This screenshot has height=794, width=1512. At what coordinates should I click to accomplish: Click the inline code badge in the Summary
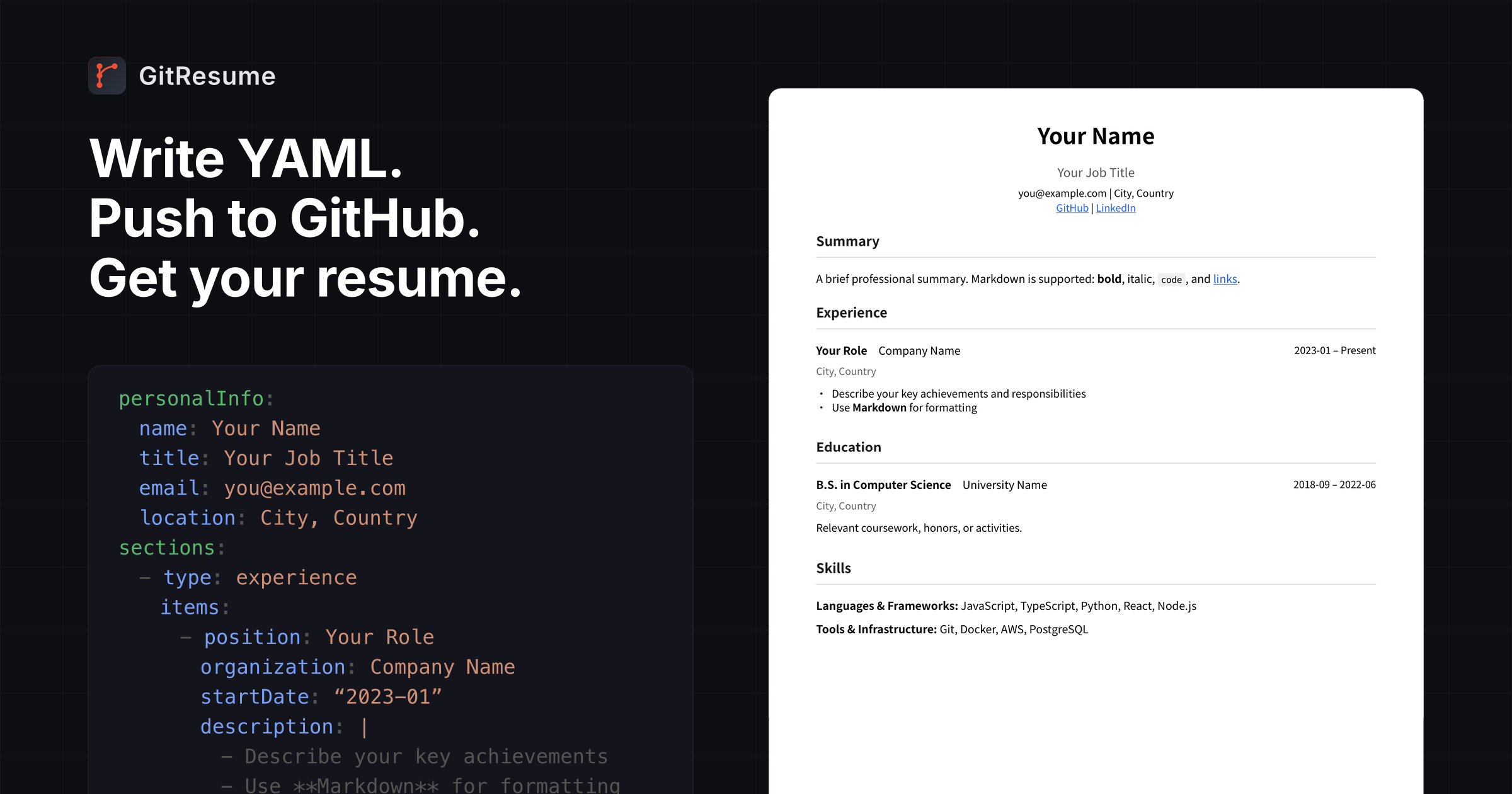1171,279
